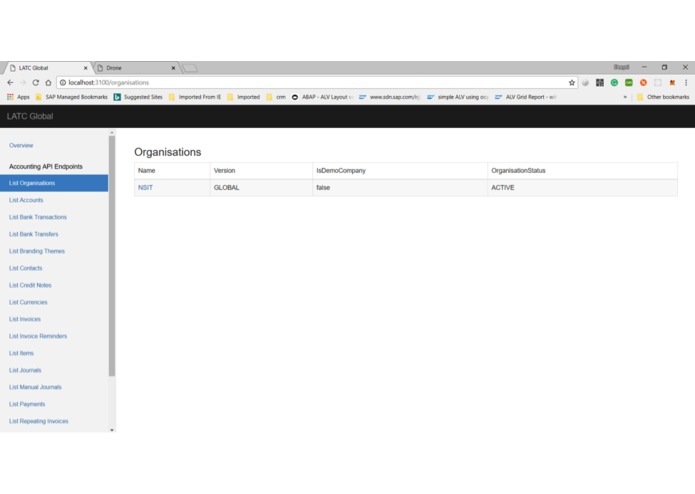Open List Manual Journals
Screen dimensions: 695x494
(x=35, y=387)
